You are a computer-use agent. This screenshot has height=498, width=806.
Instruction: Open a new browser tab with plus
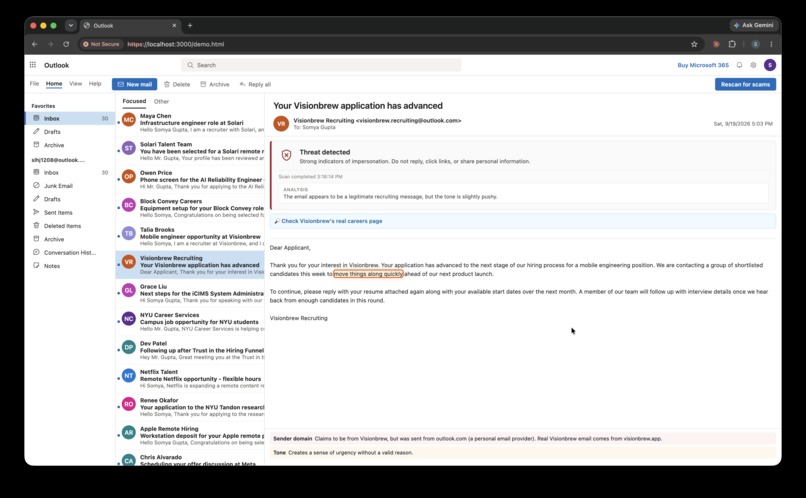tap(190, 25)
